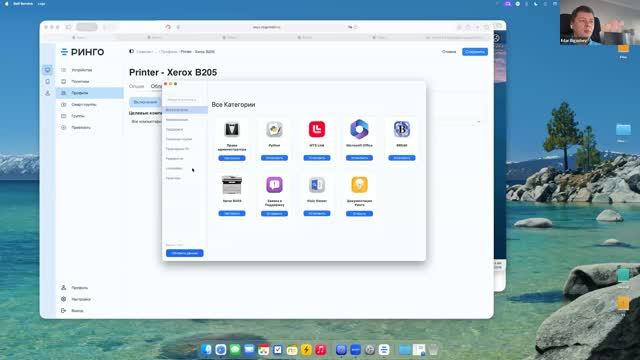Select the Коммуникации category
The width and height of the screenshot is (640, 360).
177,120
